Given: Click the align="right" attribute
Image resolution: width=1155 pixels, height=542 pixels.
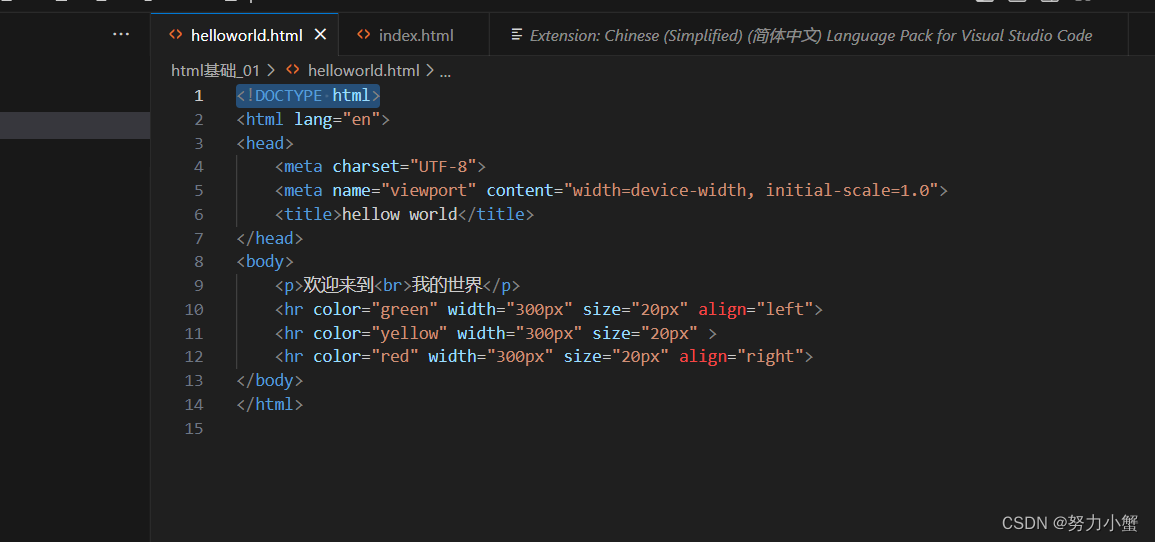Looking at the screenshot, I should tap(741, 356).
